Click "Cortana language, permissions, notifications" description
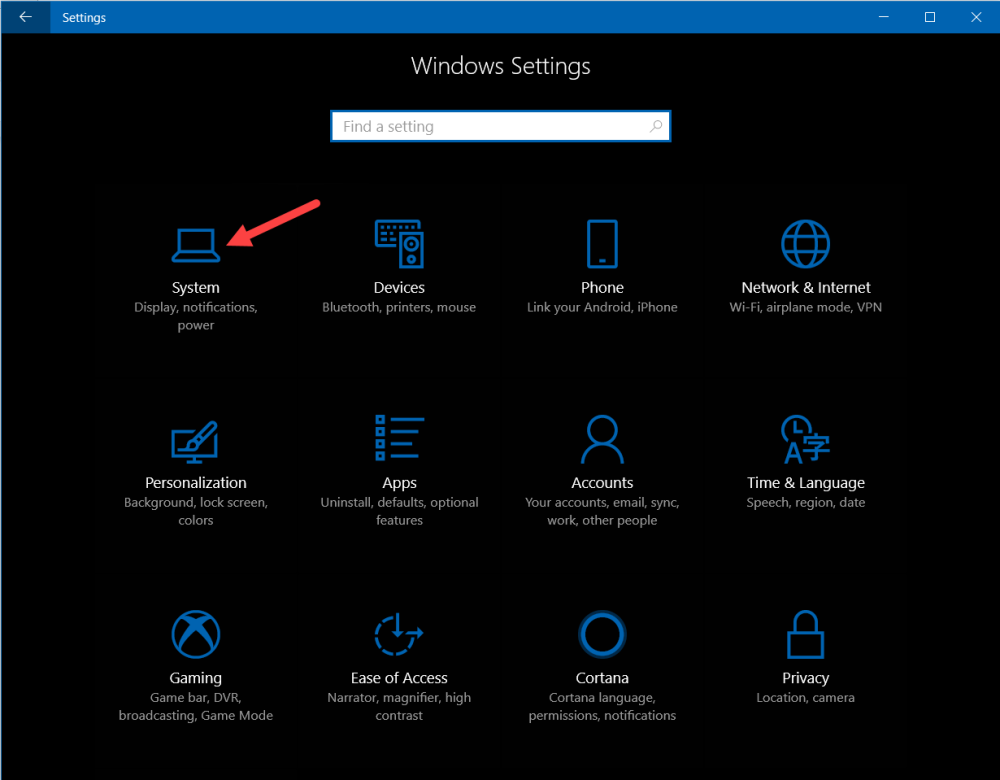The image size is (1000, 780). click(x=602, y=707)
